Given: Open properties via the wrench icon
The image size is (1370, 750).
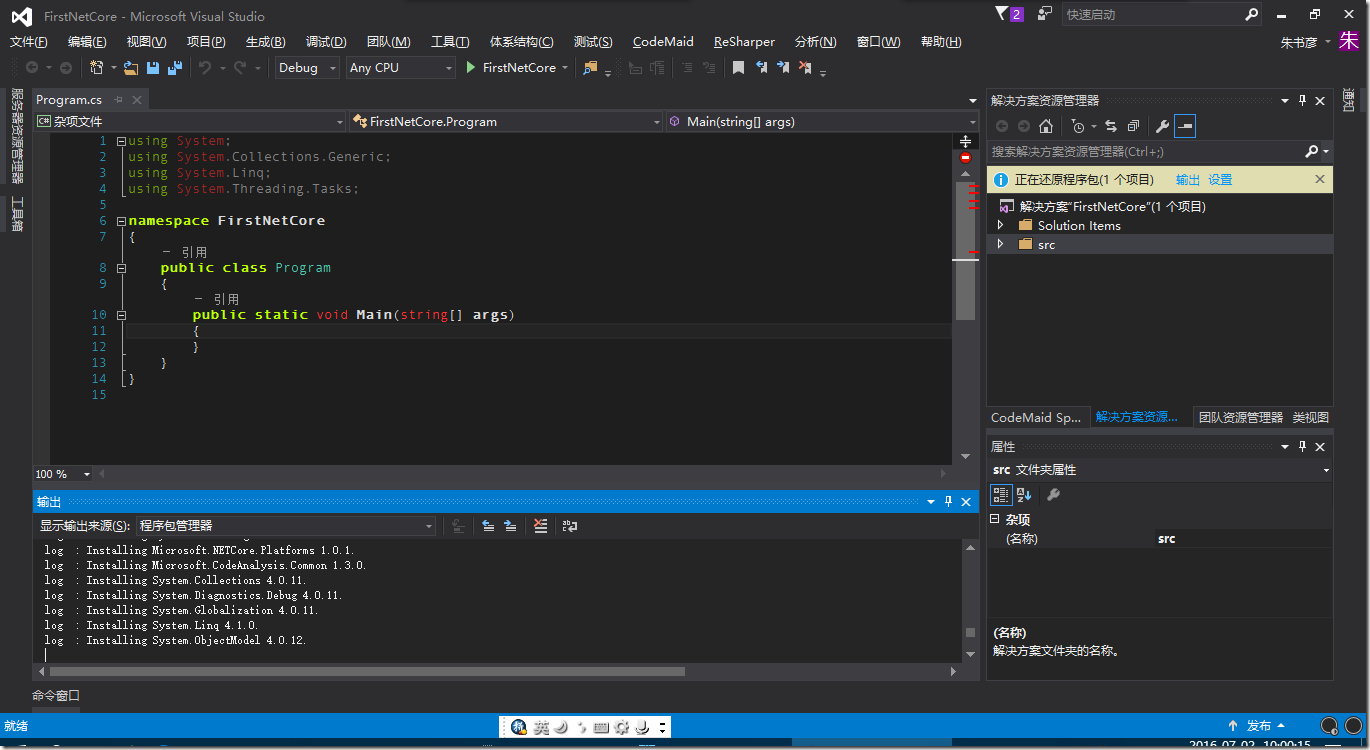Looking at the screenshot, I should [1162, 126].
